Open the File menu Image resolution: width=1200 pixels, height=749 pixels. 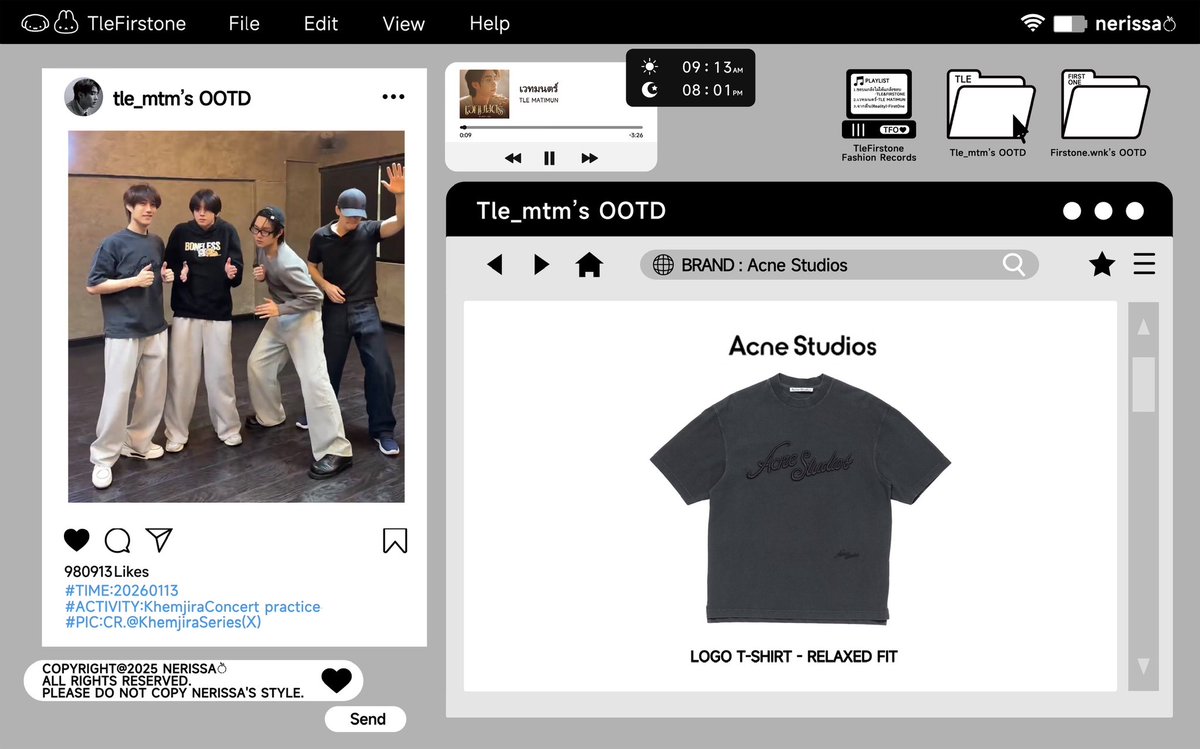244,23
